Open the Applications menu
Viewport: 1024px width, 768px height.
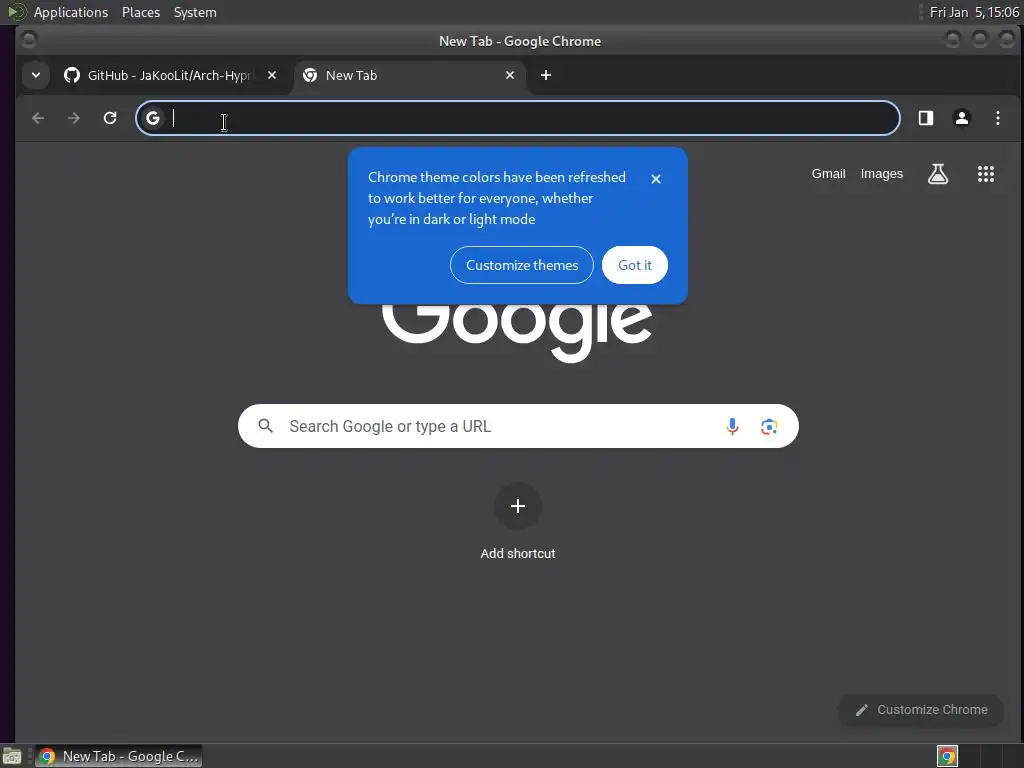71,12
